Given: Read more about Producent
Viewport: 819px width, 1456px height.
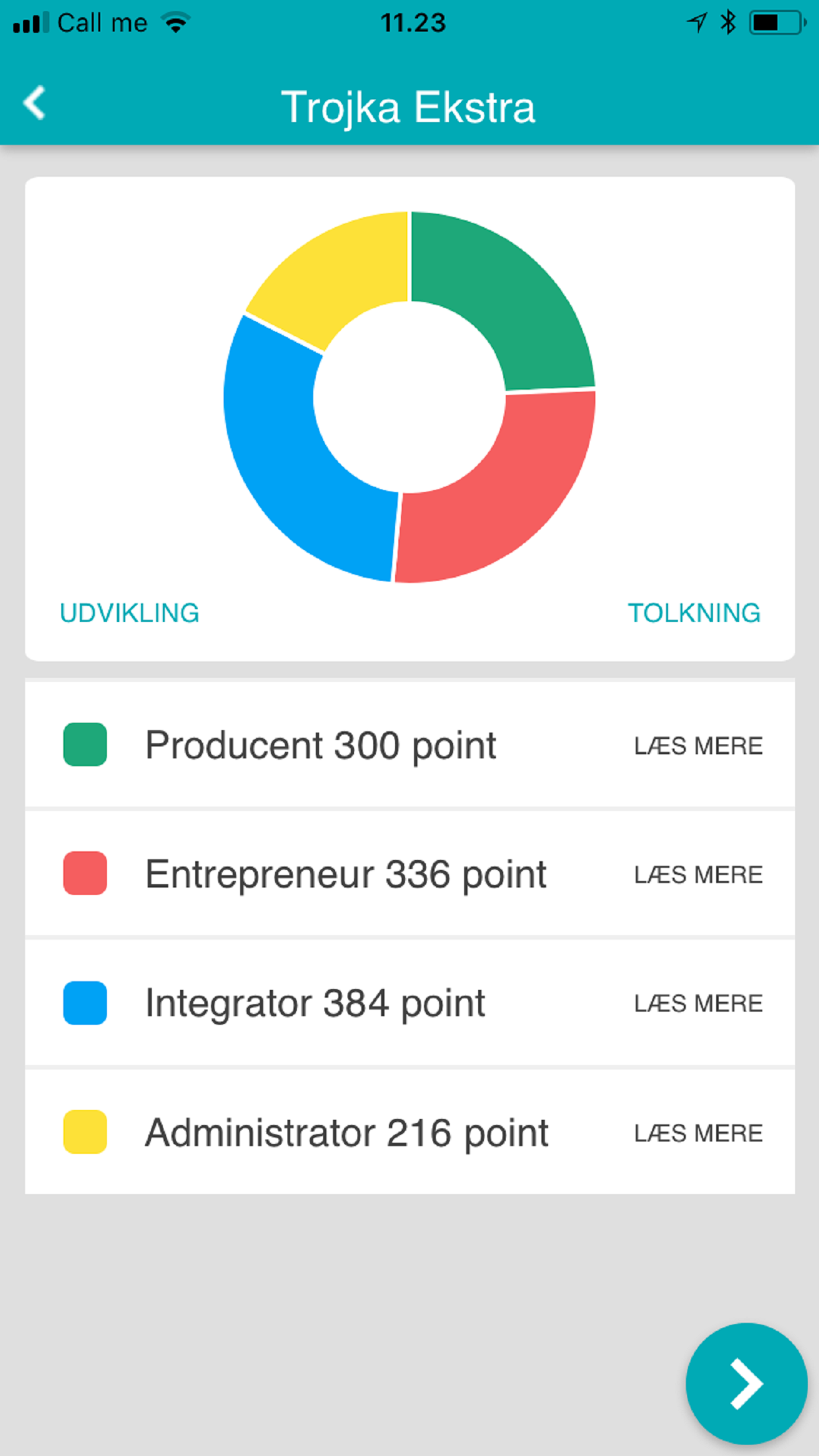Looking at the screenshot, I should (x=698, y=746).
